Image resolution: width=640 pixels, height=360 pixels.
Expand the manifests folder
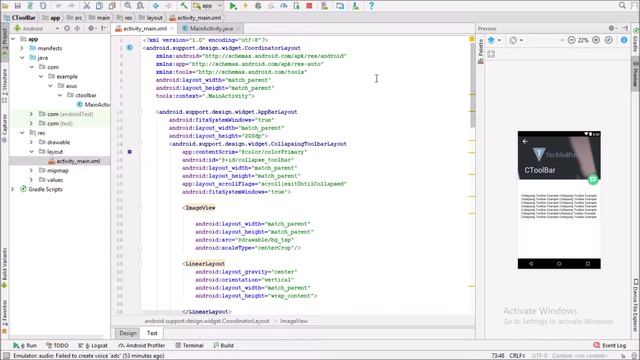22,48
